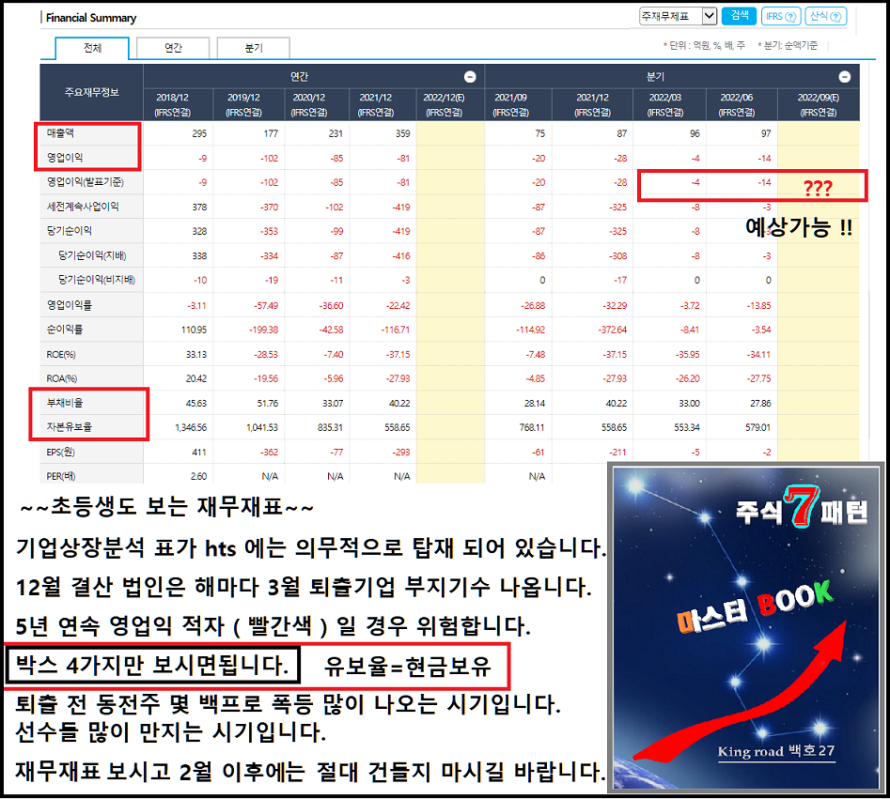Select the 매출액 revenue row label

62,133
